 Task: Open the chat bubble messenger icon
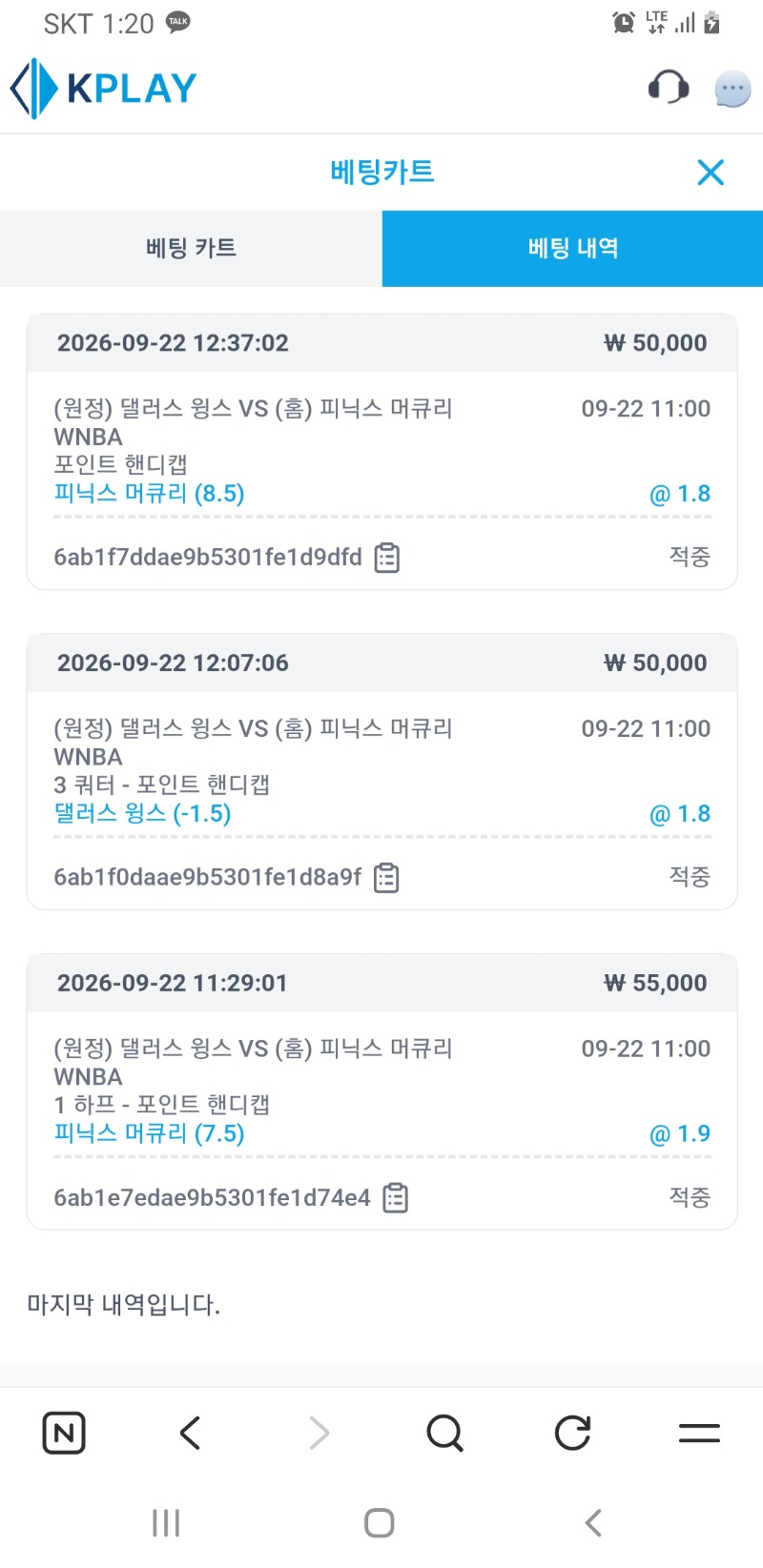732,90
